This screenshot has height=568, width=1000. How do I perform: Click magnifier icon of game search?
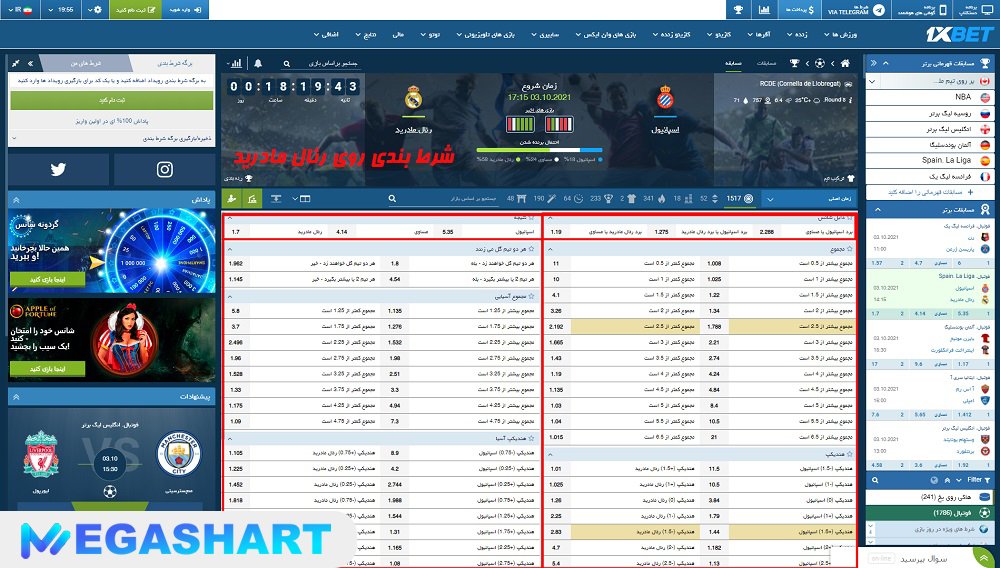click(x=286, y=64)
